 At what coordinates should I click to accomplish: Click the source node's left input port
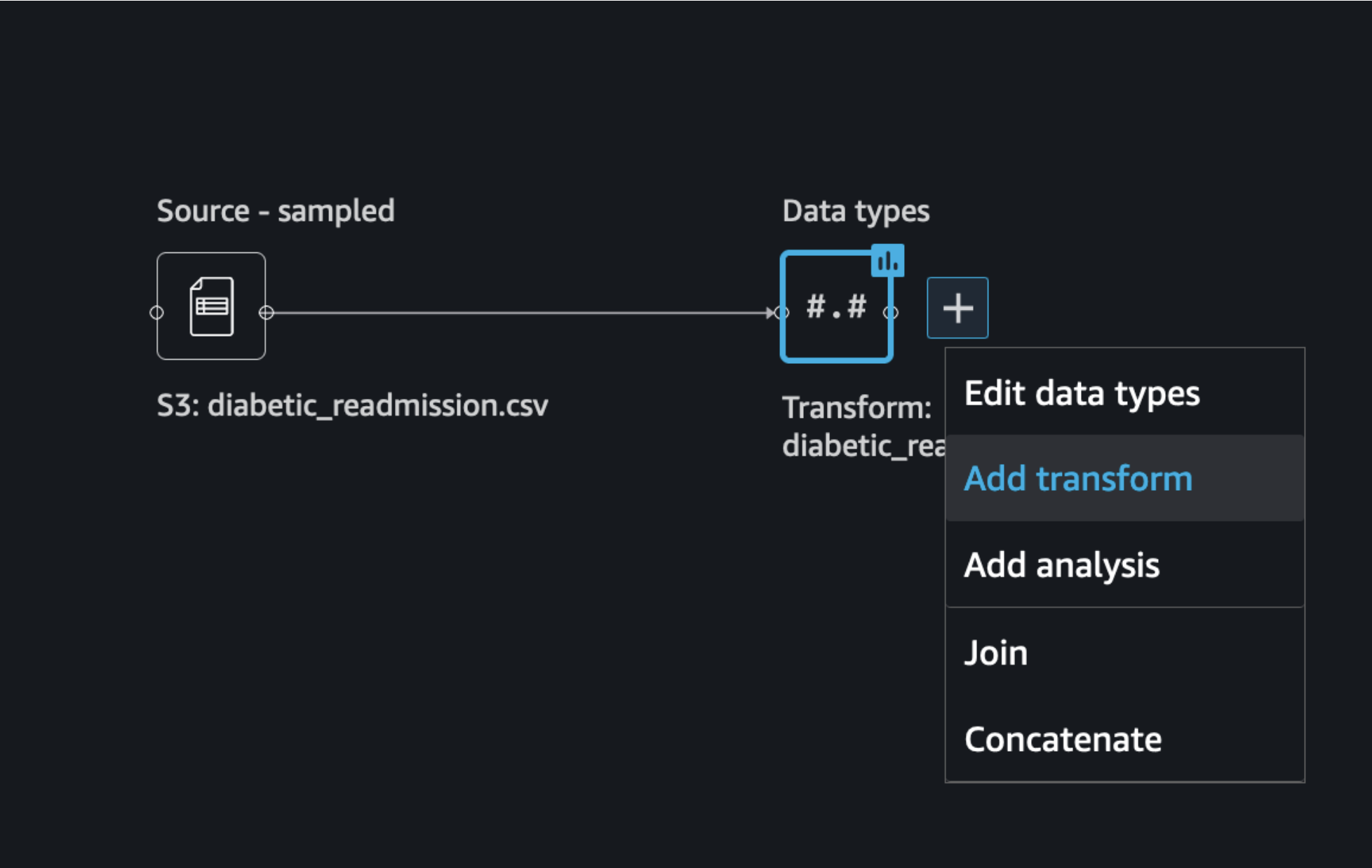click(157, 313)
